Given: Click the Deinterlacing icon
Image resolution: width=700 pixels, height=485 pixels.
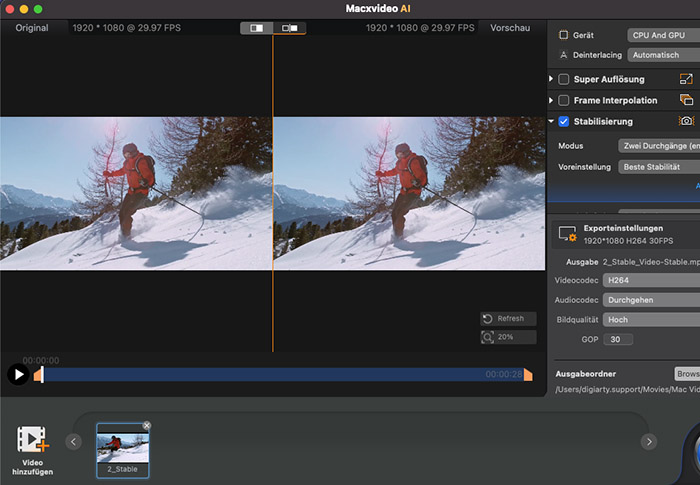Looking at the screenshot, I should coord(564,55).
